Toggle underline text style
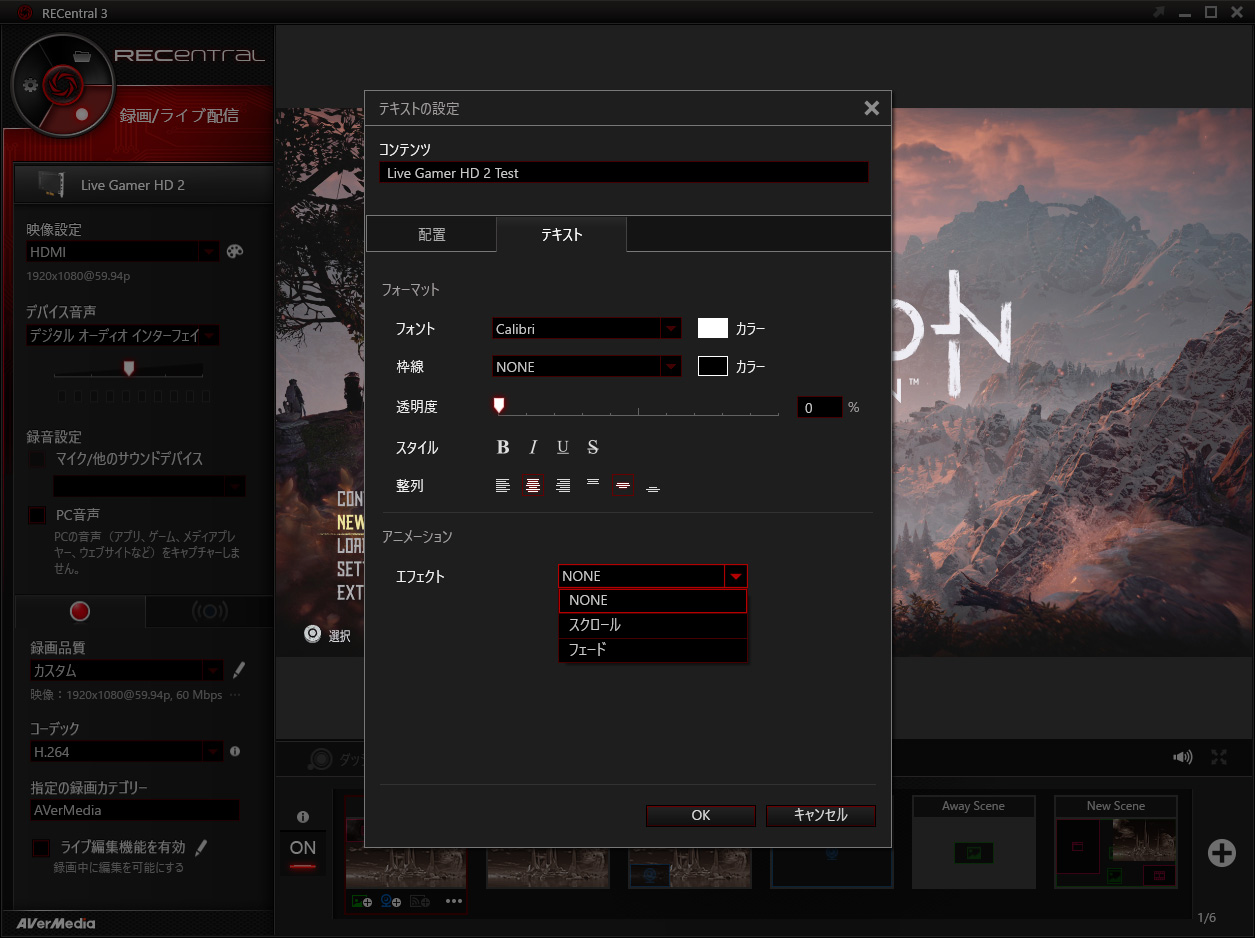This screenshot has width=1255, height=938. (x=563, y=447)
